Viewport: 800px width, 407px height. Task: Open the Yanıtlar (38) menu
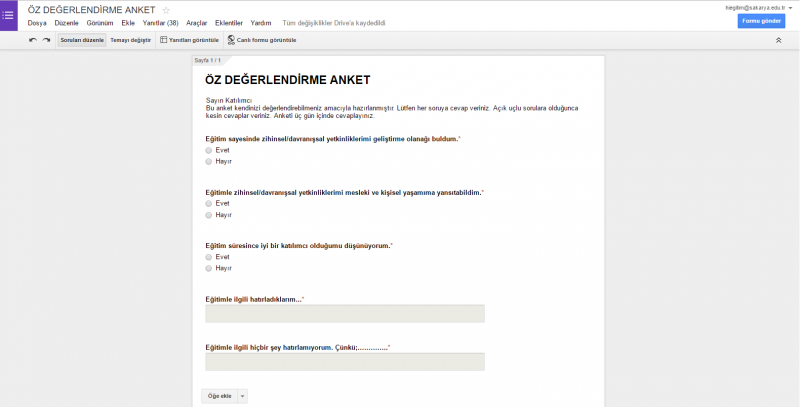tap(160, 23)
